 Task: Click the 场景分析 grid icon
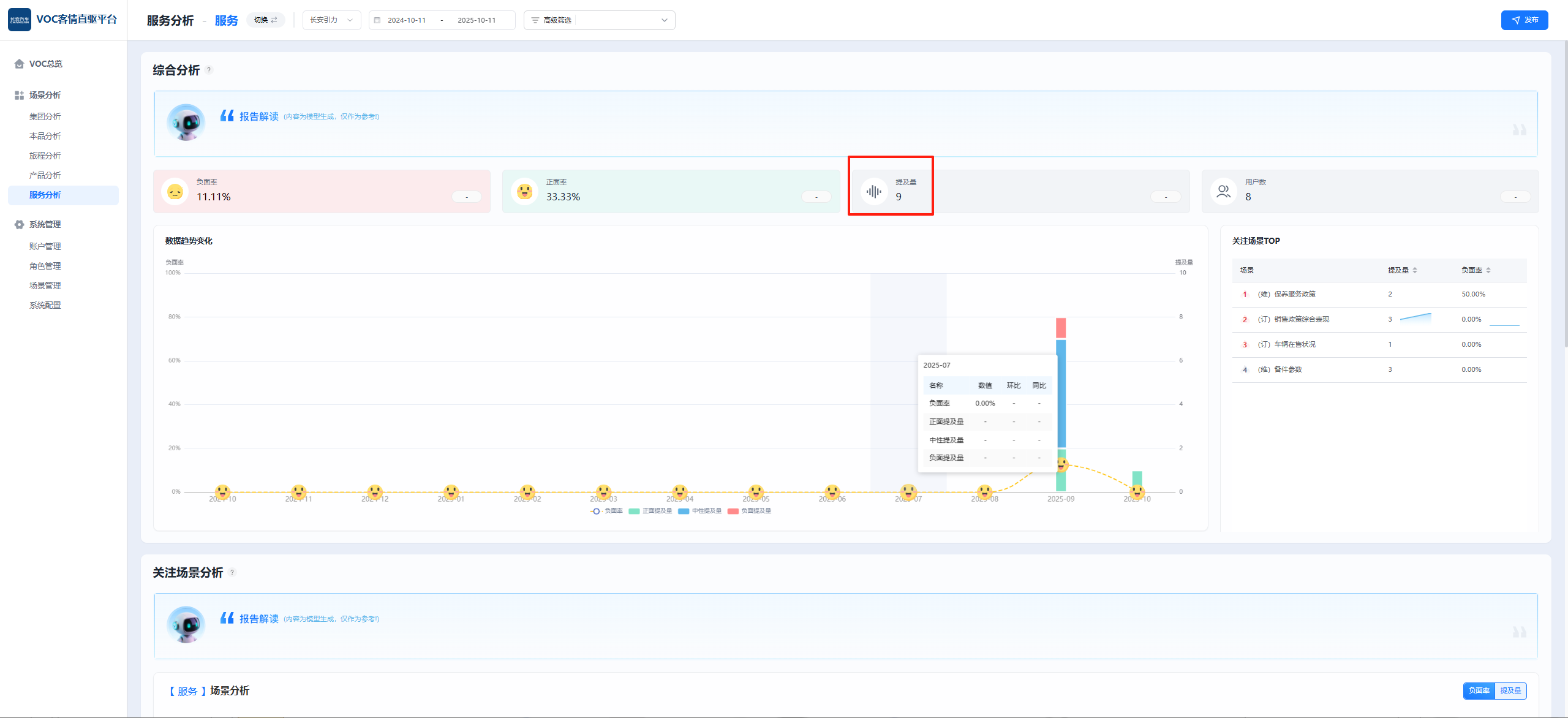pyautogui.click(x=19, y=95)
